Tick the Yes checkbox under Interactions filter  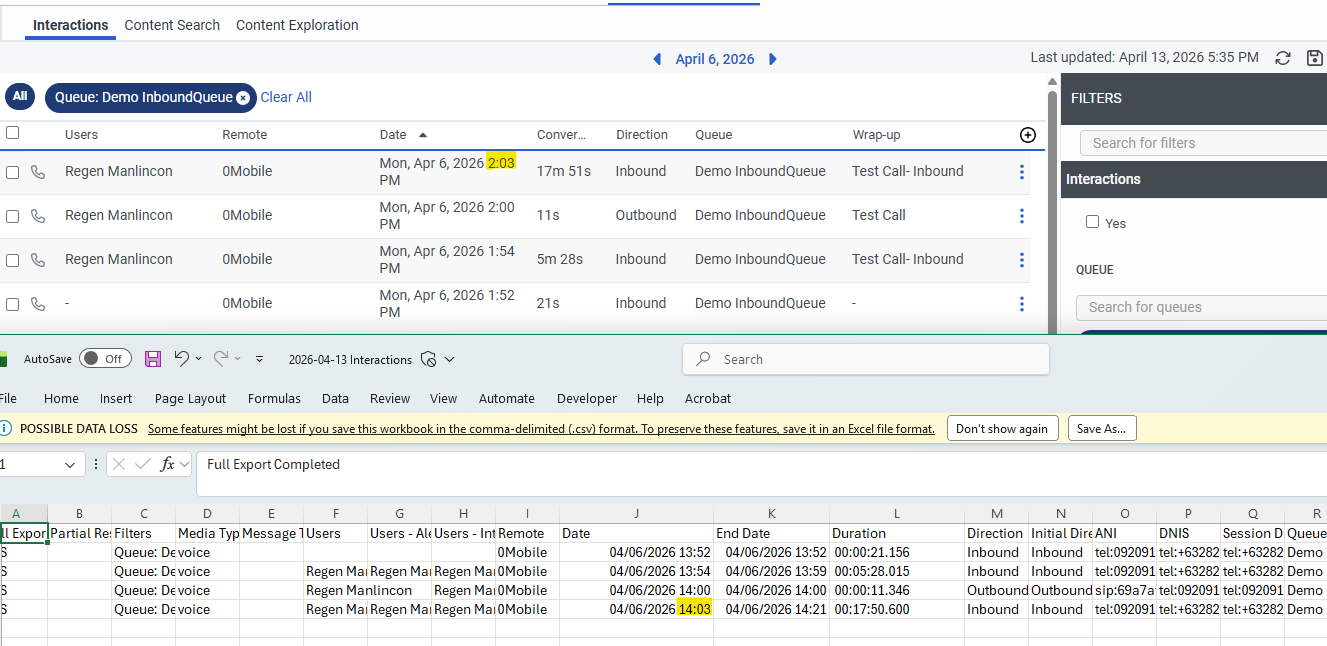point(1092,222)
